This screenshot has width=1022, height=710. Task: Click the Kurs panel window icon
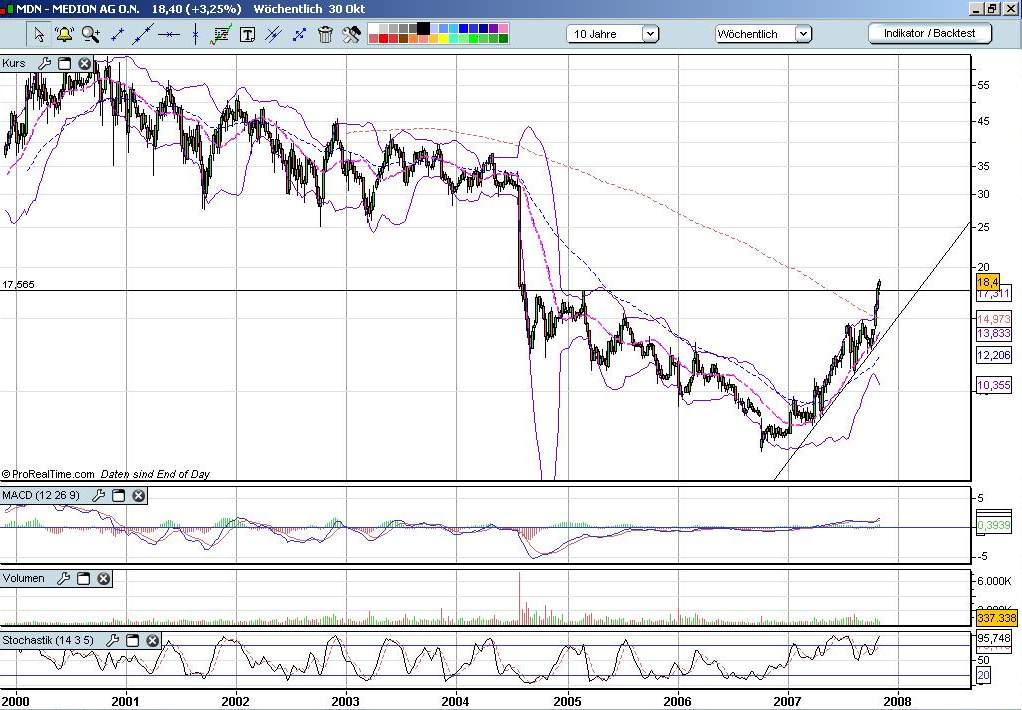[65, 63]
